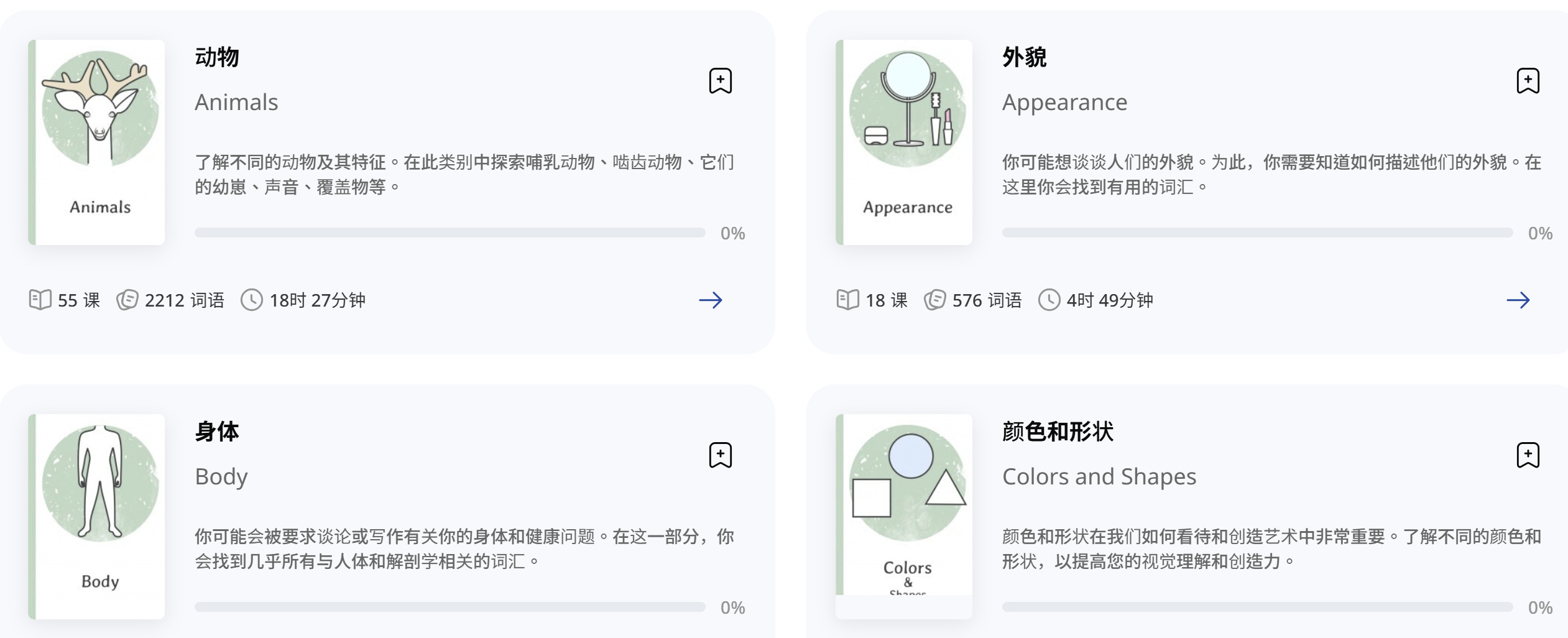
Task: Bookmark the Appearance category
Action: pyautogui.click(x=1528, y=81)
